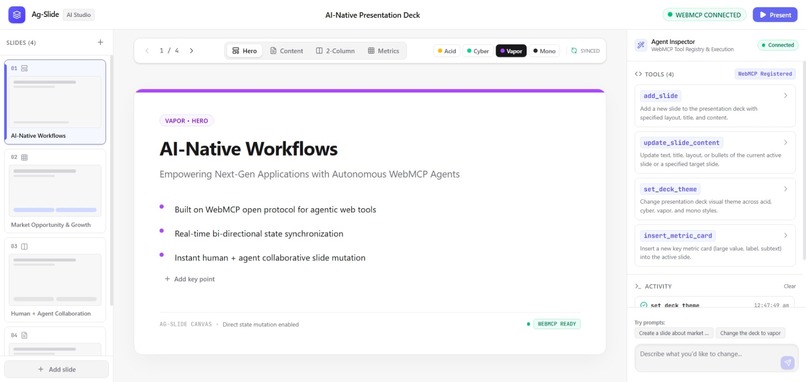Screen dimensions: 806x382
Task: Click the Add slide button at sidebar bottom
Action: (x=57, y=369)
